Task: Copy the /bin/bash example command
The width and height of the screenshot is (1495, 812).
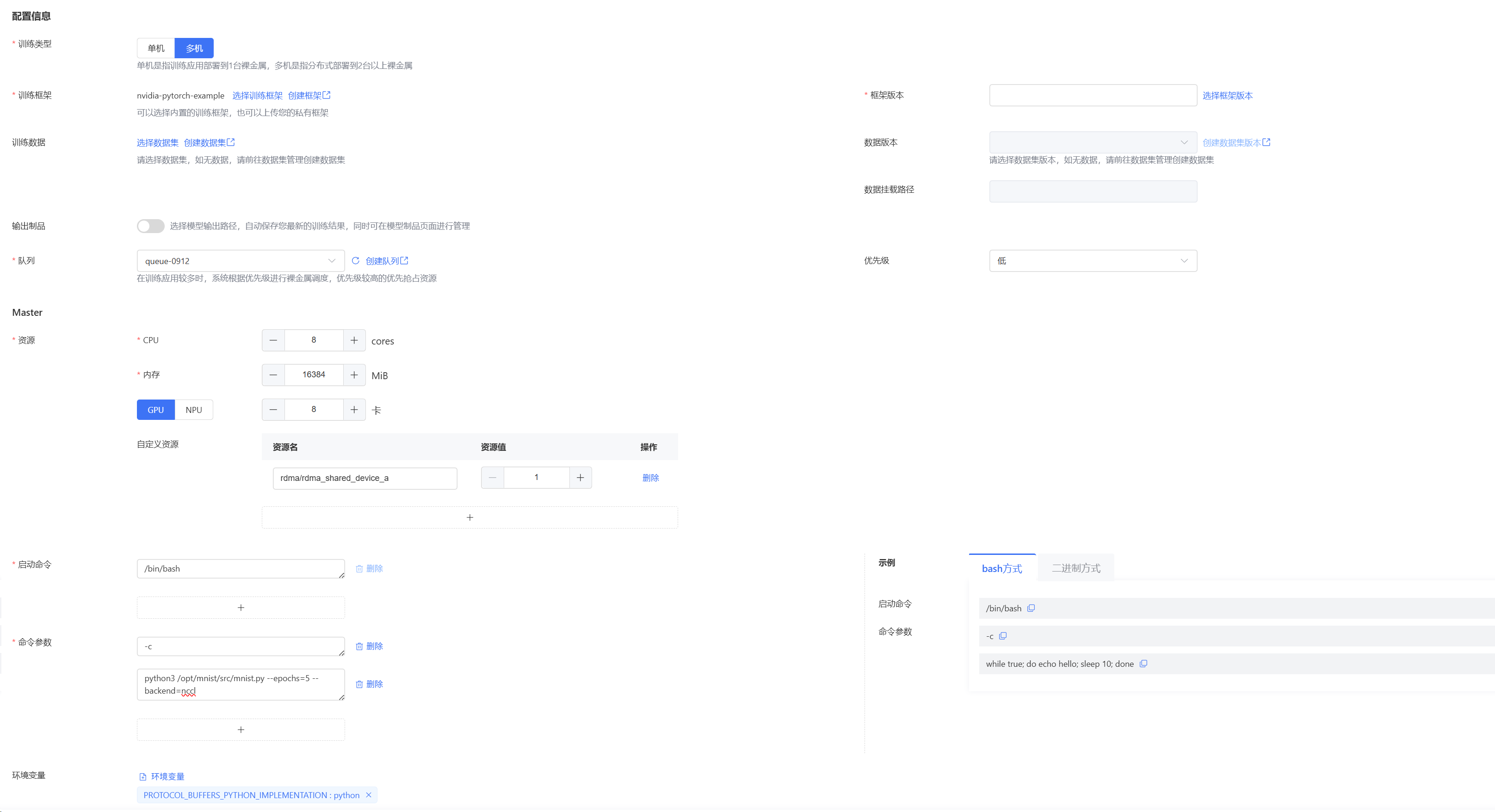Action: 1031,609
